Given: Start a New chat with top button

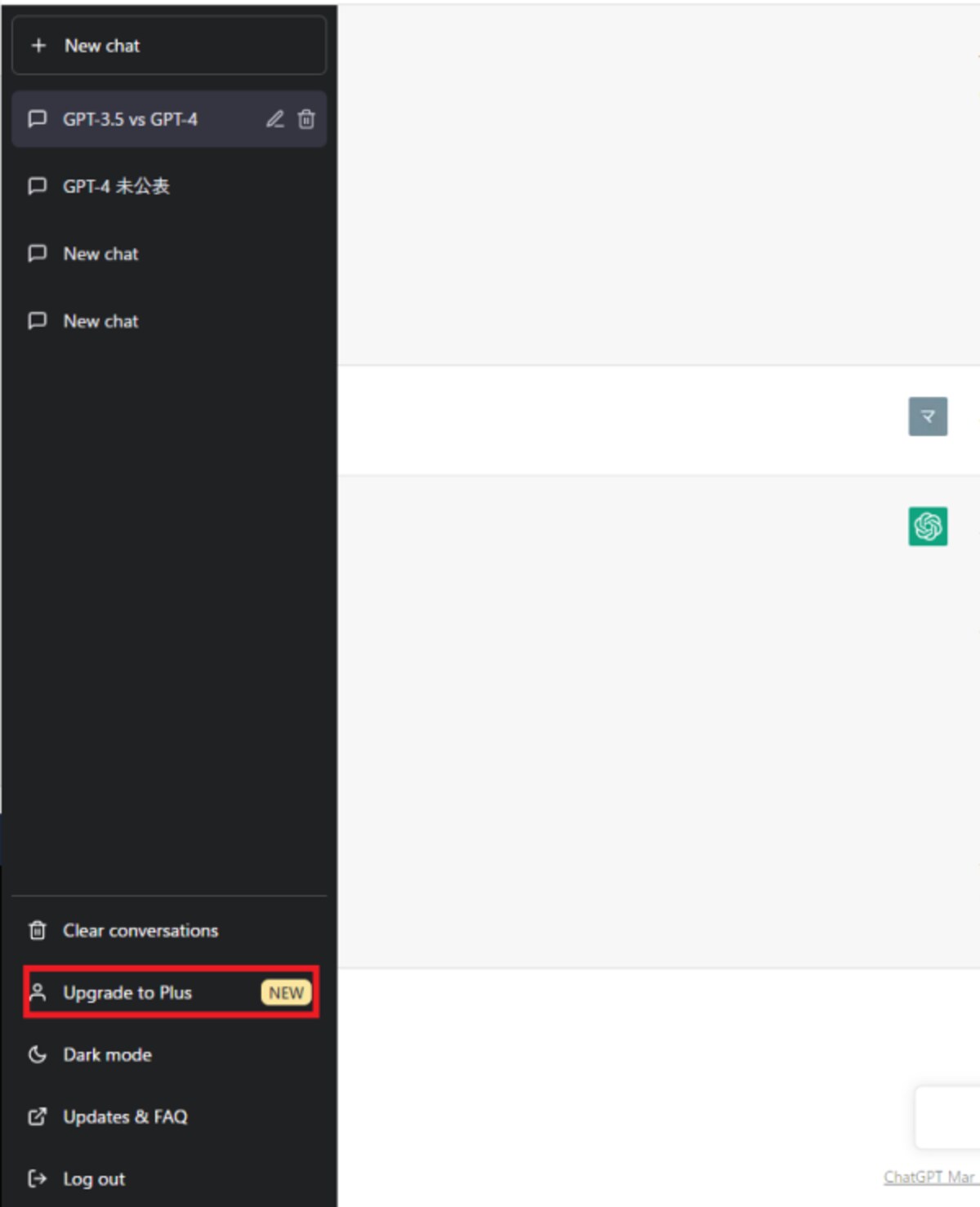Looking at the screenshot, I should pyautogui.click(x=169, y=46).
